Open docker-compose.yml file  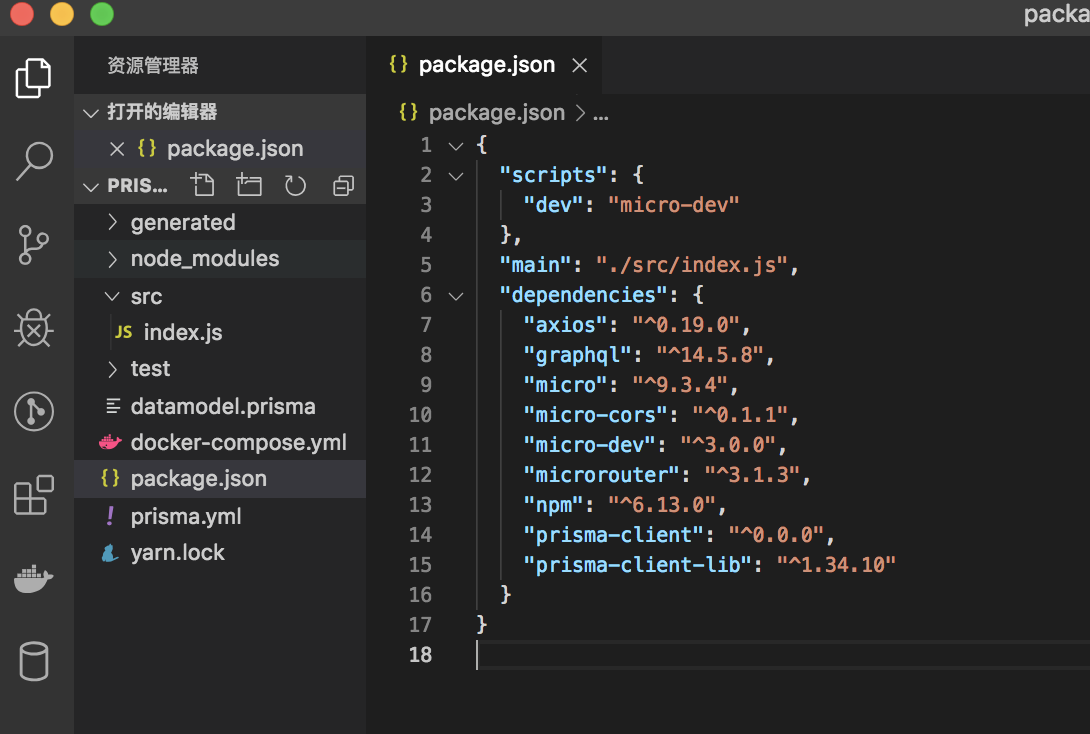(x=238, y=442)
